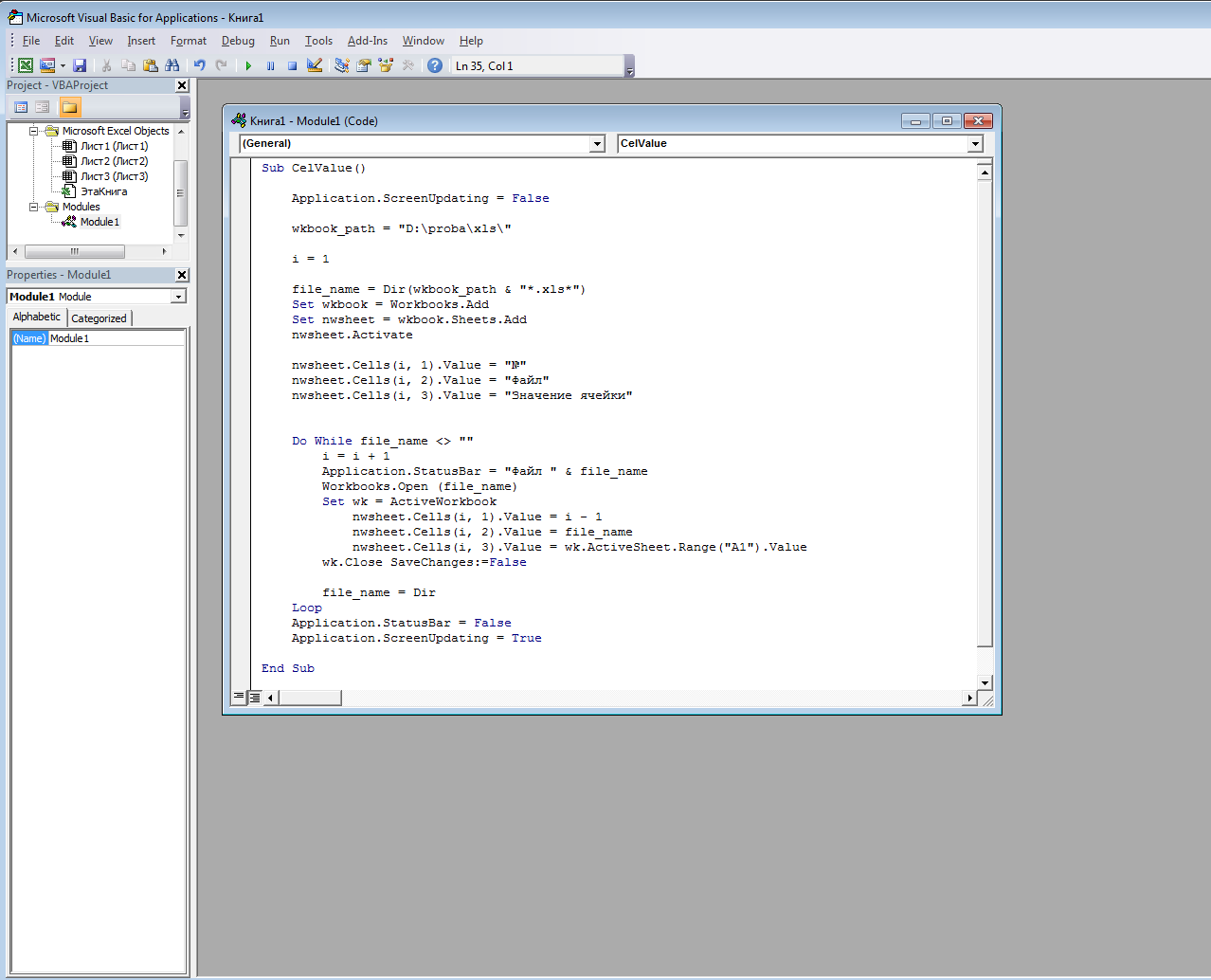Viewport: 1211px width, 980px height.
Task: Open the CelValue procedure dropdown
Action: coord(975,144)
